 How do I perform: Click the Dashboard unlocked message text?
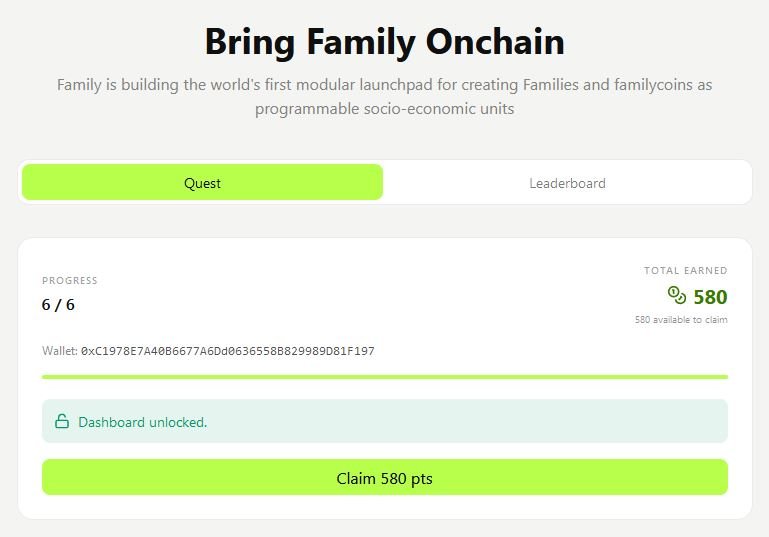[x=143, y=422]
